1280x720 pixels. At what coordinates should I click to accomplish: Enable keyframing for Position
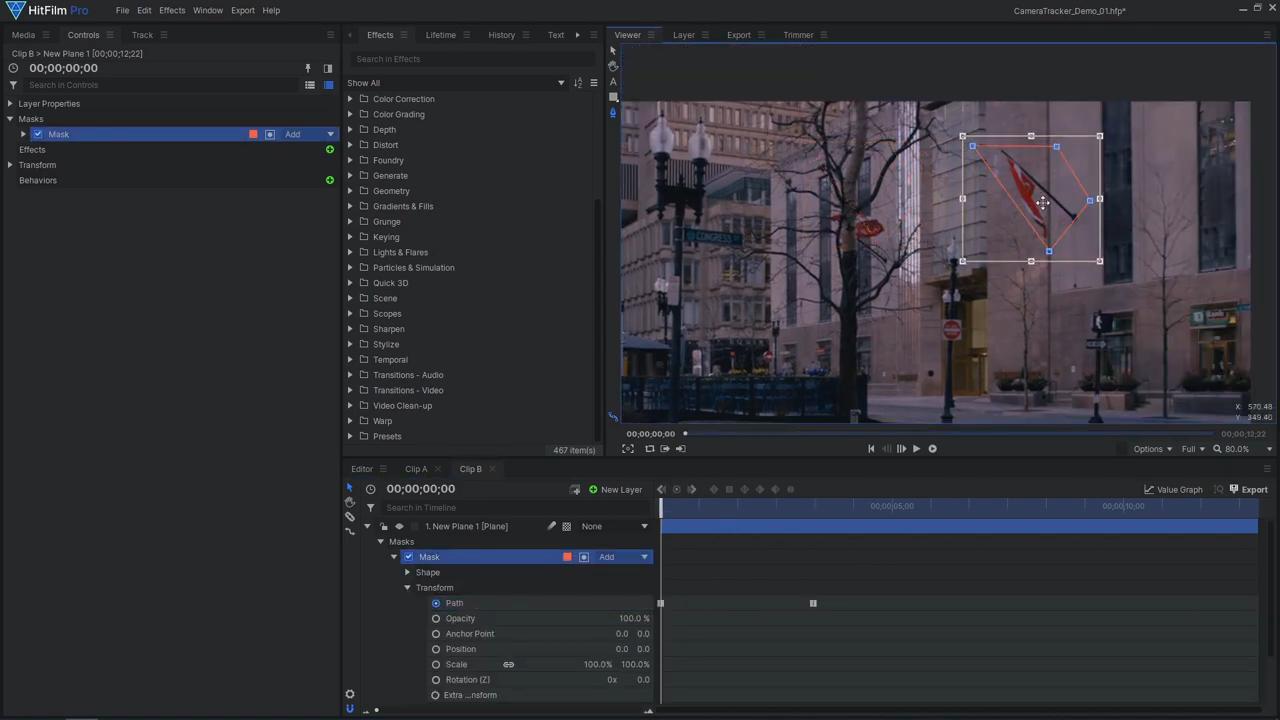pyautogui.click(x=436, y=649)
